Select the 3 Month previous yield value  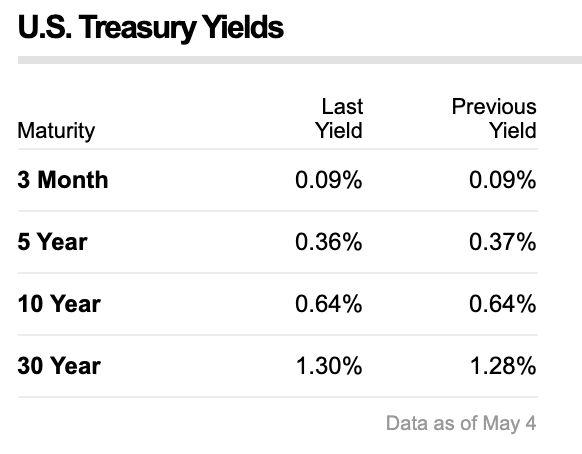point(503,180)
